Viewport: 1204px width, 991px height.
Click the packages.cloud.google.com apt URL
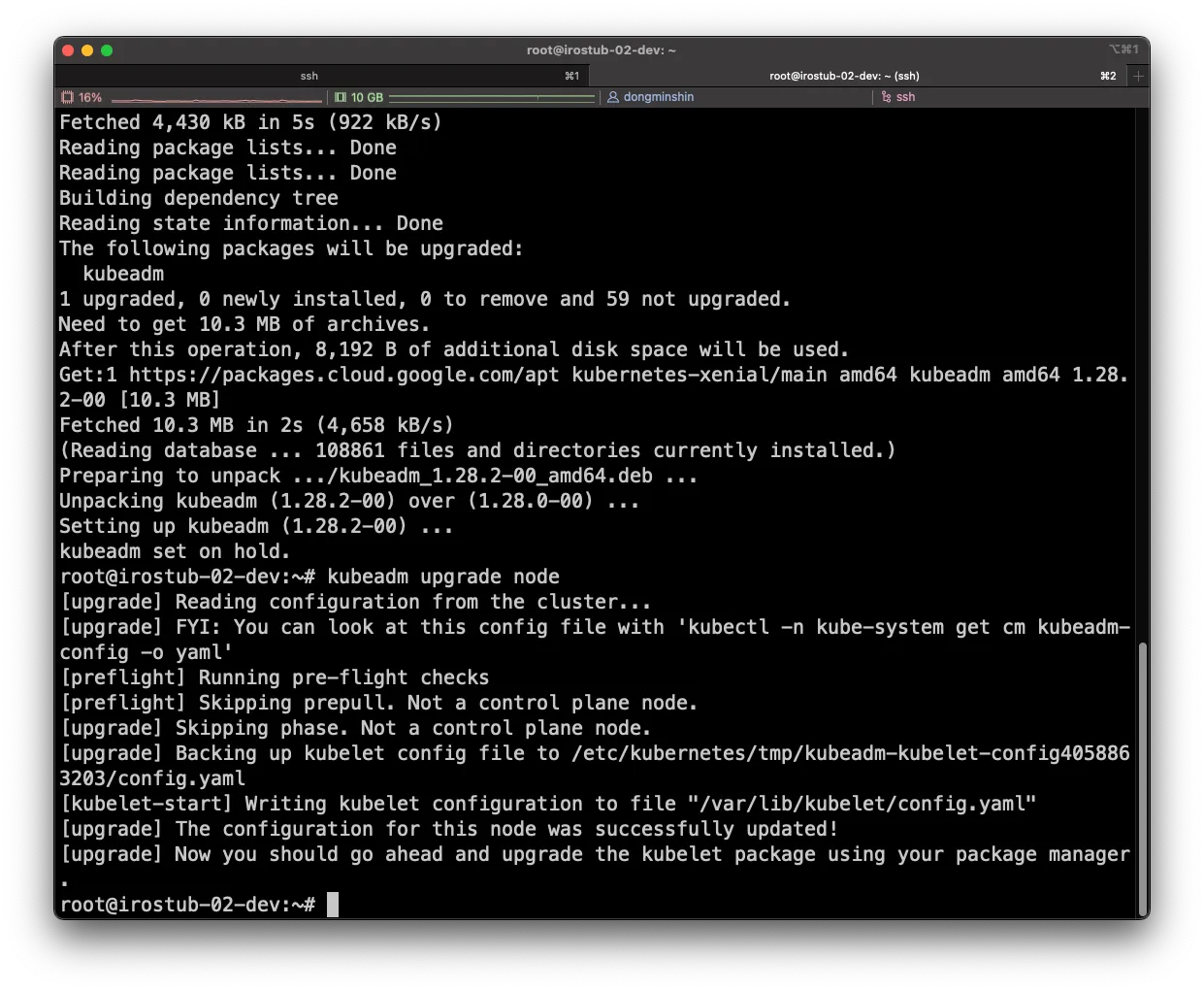(343, 375)
